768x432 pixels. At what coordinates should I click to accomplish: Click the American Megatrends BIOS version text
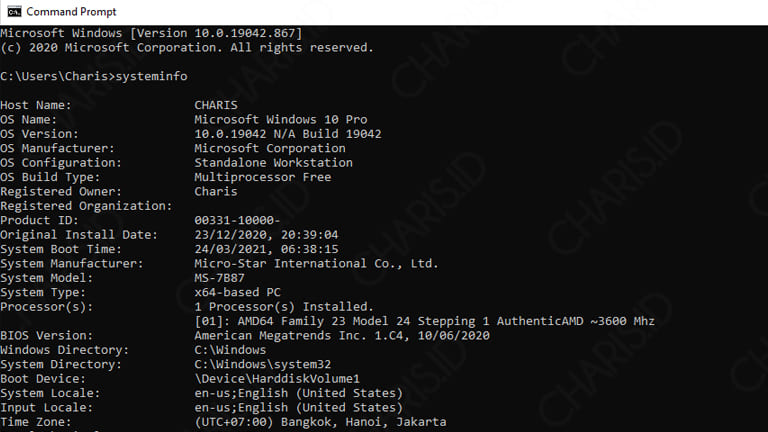tap(342, 336)
